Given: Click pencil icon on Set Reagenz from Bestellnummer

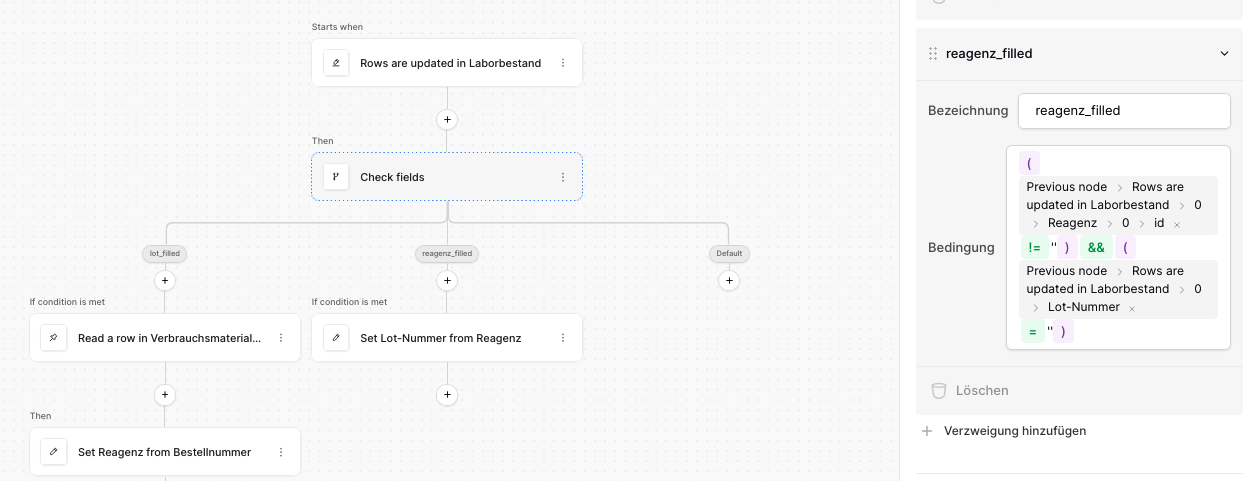Looking at the screenshot, I should pyautogui.click(x=54, y=452).
